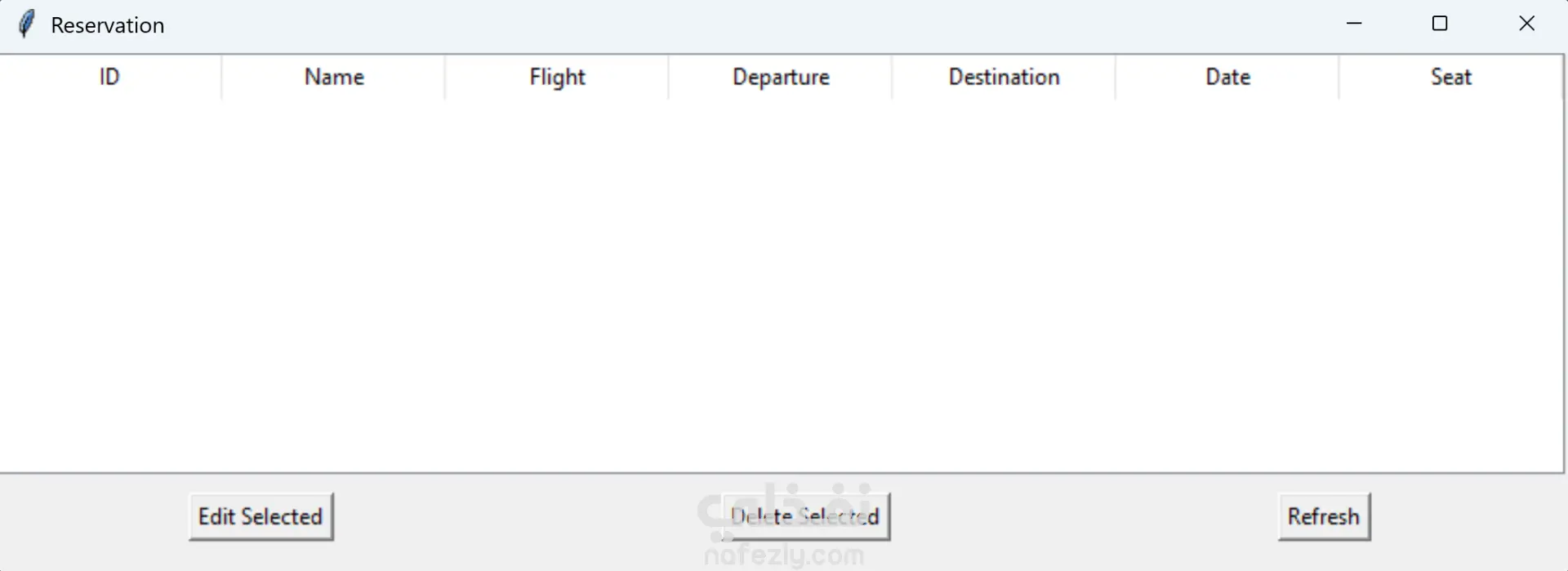
Task: Click the Reservation window title text
Action: click(x=108, y=25)
